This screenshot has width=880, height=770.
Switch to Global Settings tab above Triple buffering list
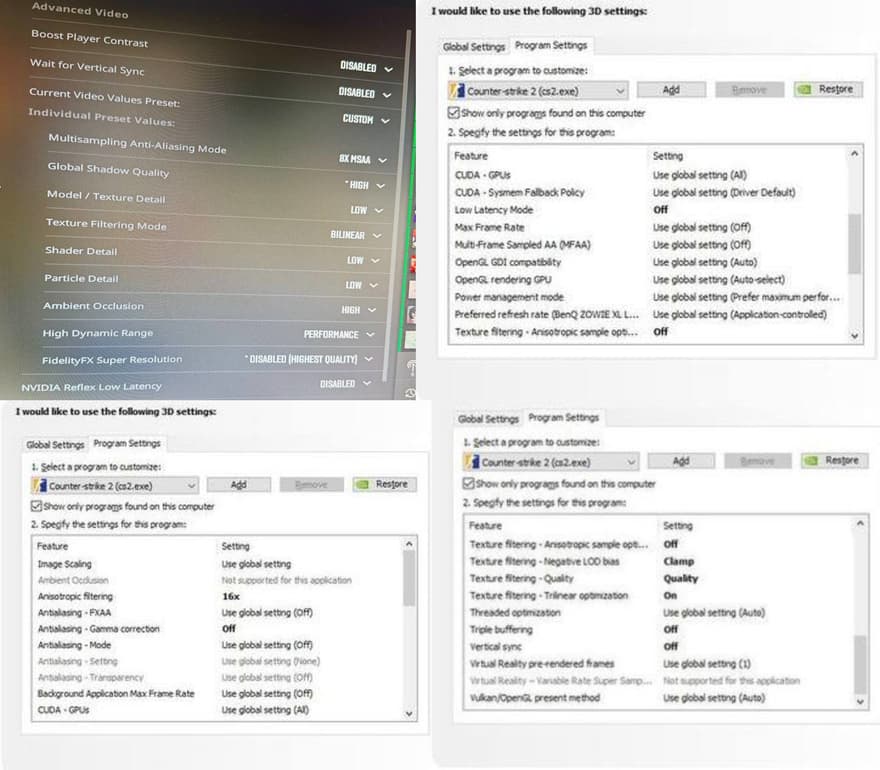tap(488, 419)
